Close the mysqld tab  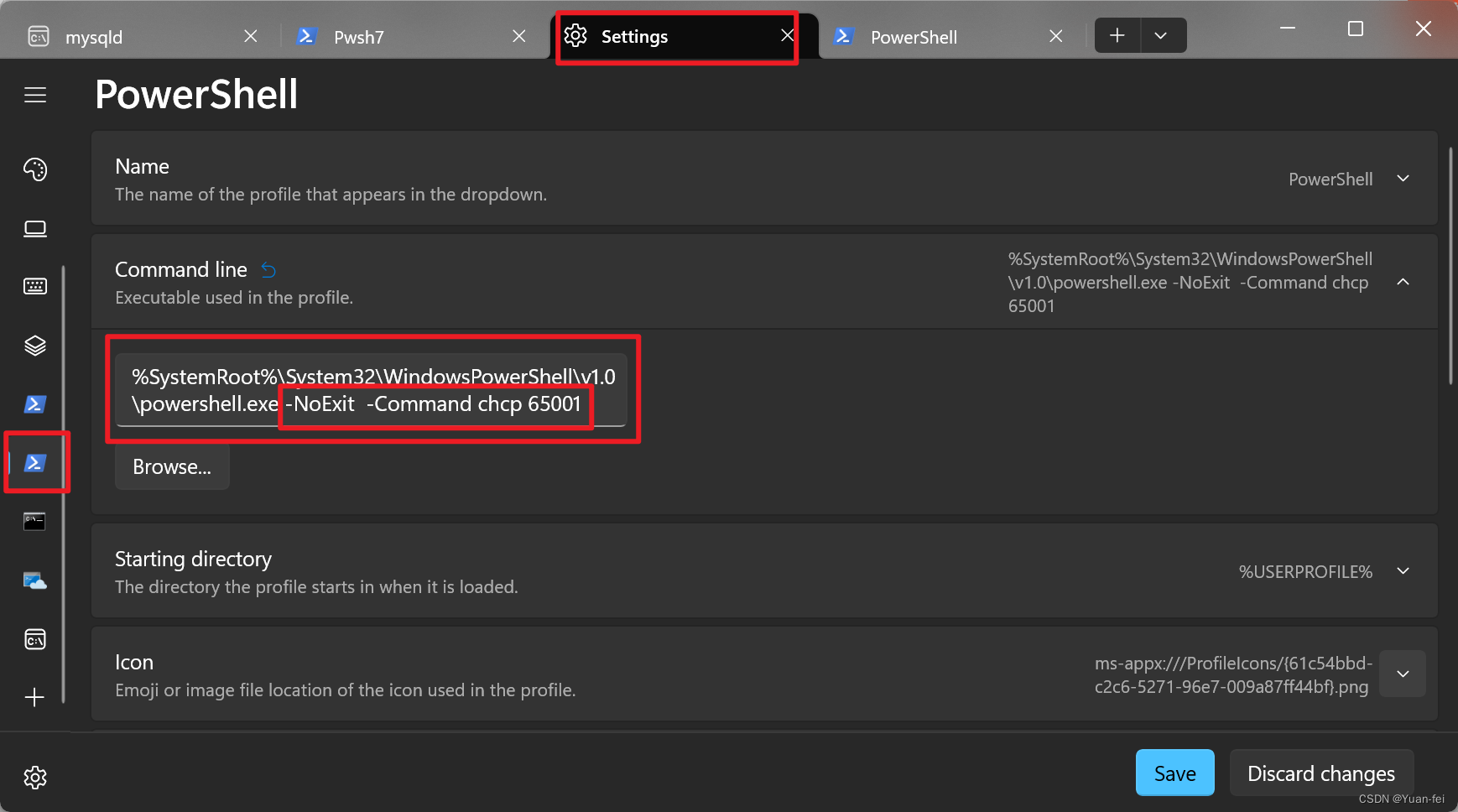click(251, 36)
